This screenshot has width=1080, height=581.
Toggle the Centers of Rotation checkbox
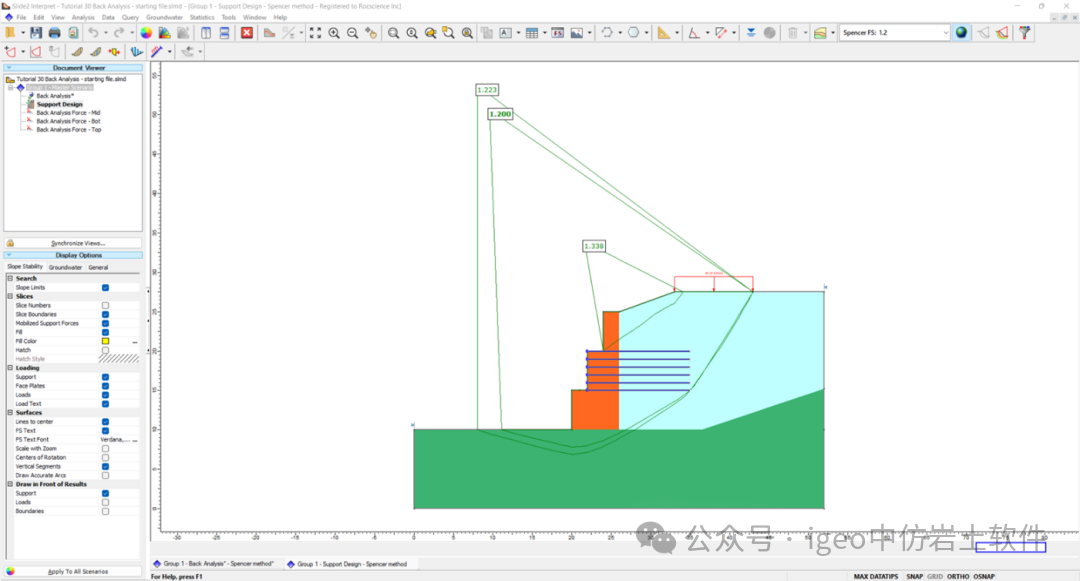point(105,458)
